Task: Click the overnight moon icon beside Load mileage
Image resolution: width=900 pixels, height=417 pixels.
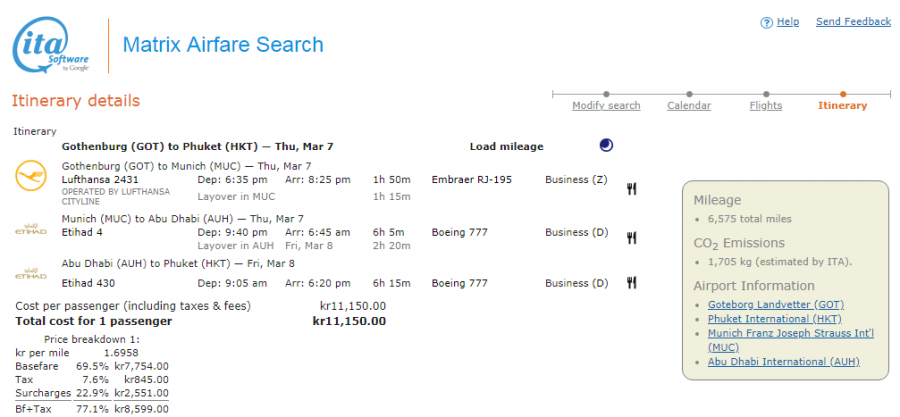Action: point(606,145)
